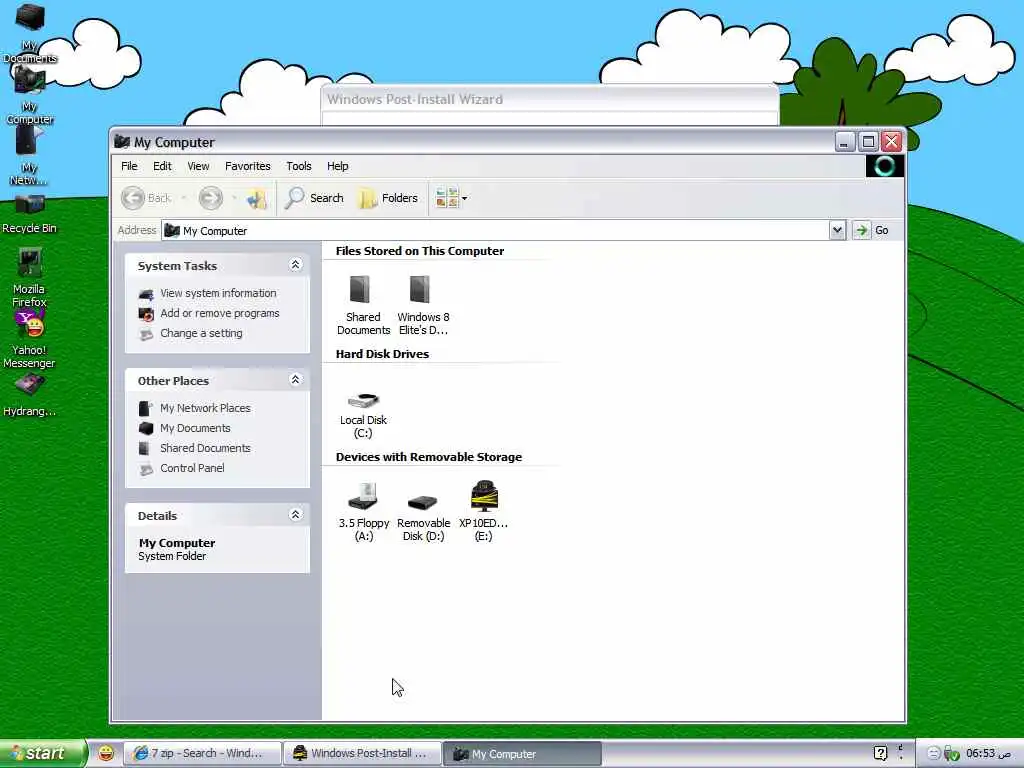Open Shared Documents in Other Places
Screen dimensions: 1024x768
coord(205,448)
